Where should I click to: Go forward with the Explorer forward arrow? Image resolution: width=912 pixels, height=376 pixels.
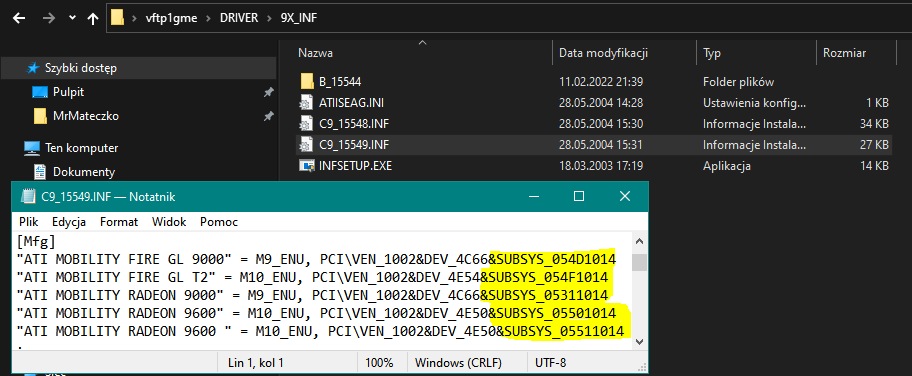(49, 18)
